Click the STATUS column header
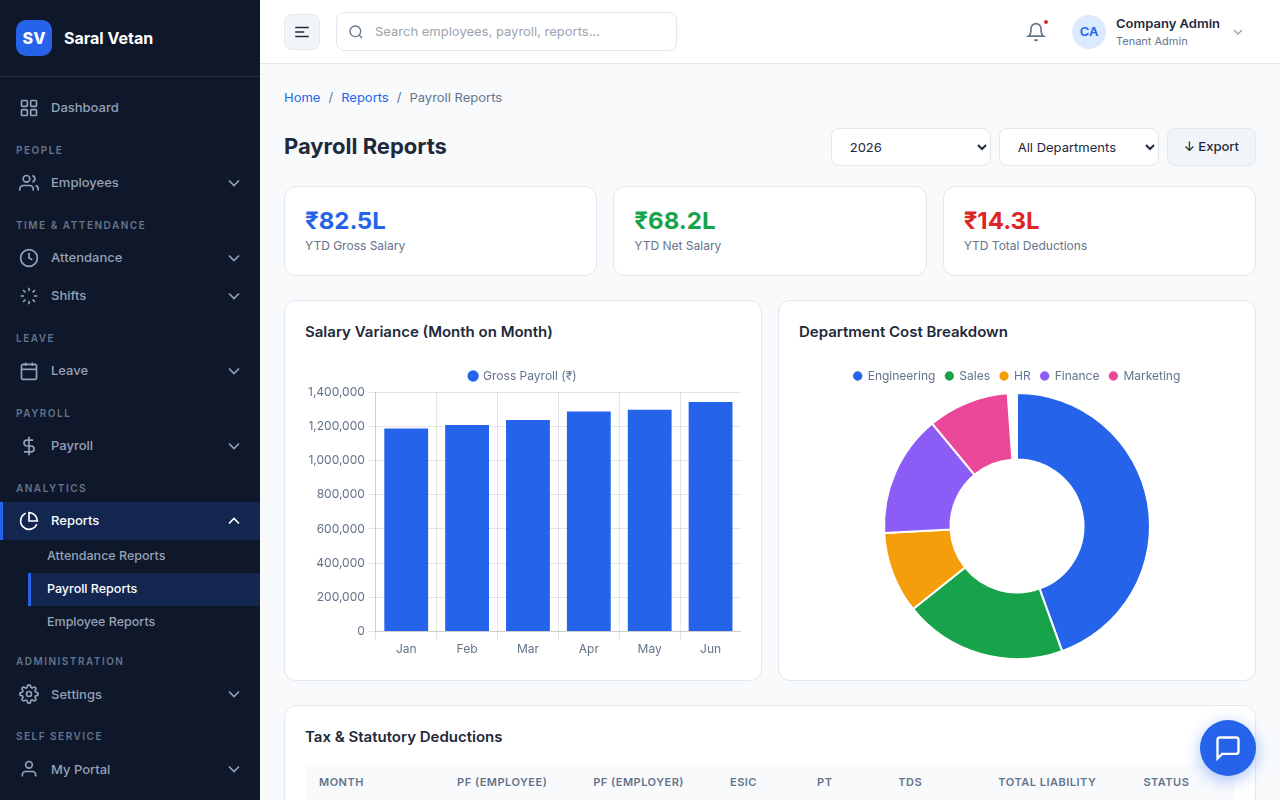Screen dimensions: 1280x800 point(1166,782)
